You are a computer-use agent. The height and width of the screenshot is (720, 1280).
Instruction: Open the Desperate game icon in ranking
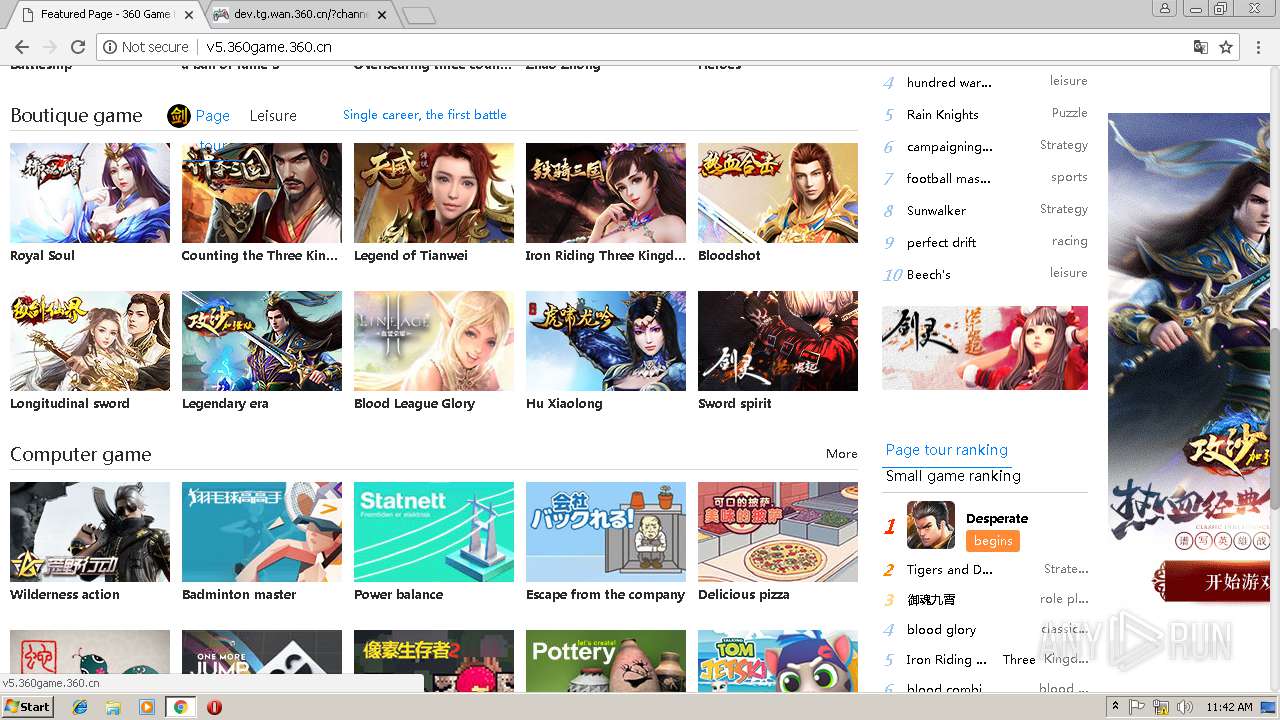coord(930,525)
